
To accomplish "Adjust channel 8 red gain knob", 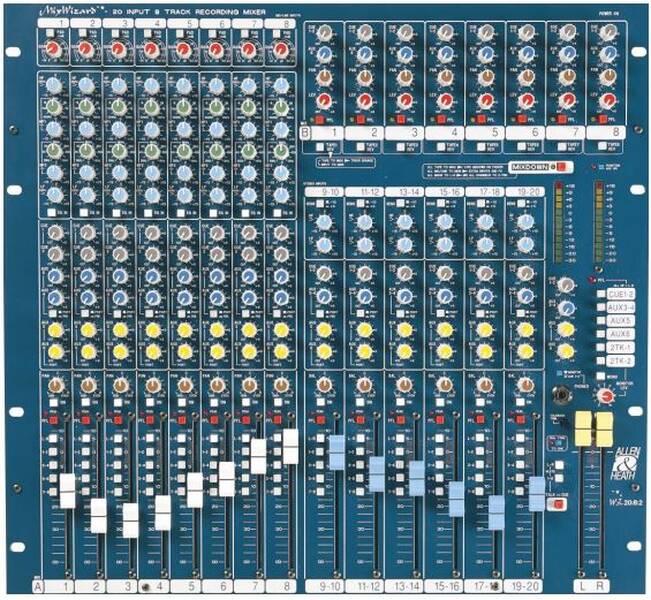I will tap(281, 49).
